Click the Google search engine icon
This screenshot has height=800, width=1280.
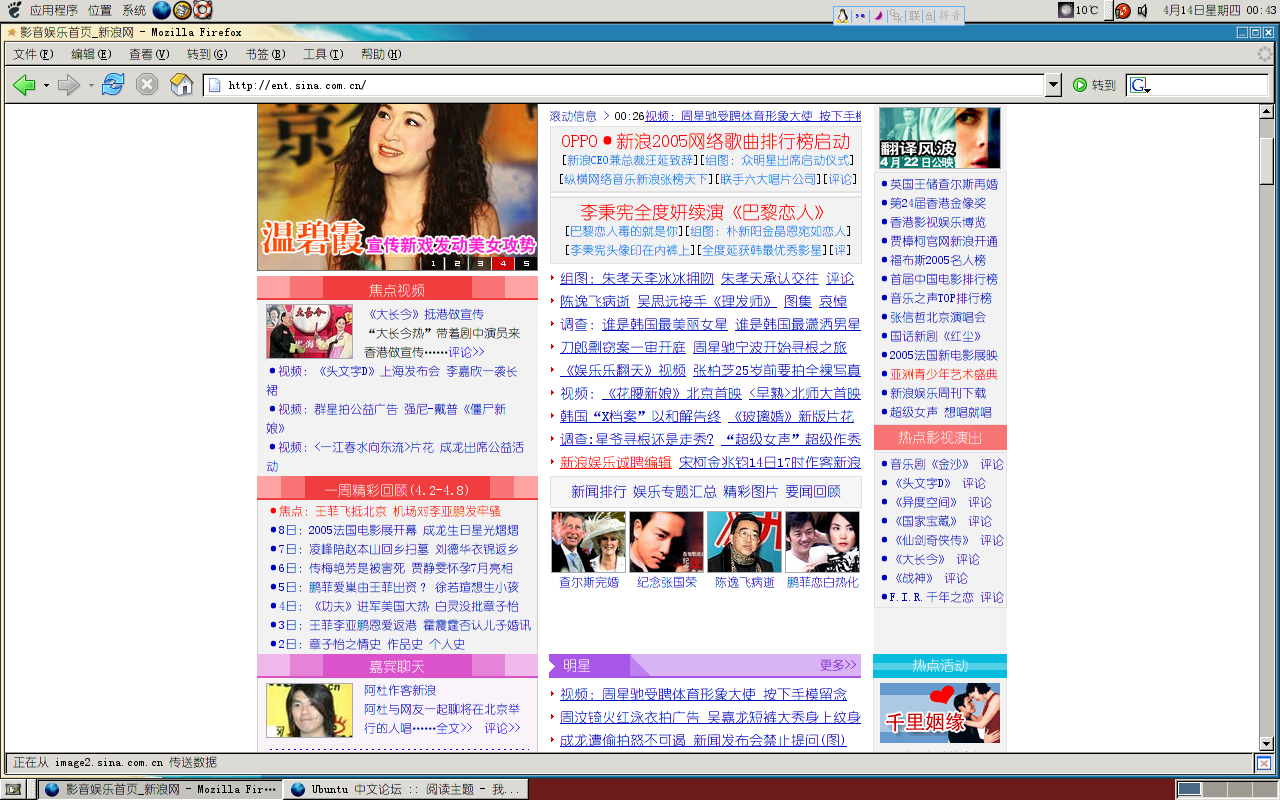click(x=1139, y=86)
